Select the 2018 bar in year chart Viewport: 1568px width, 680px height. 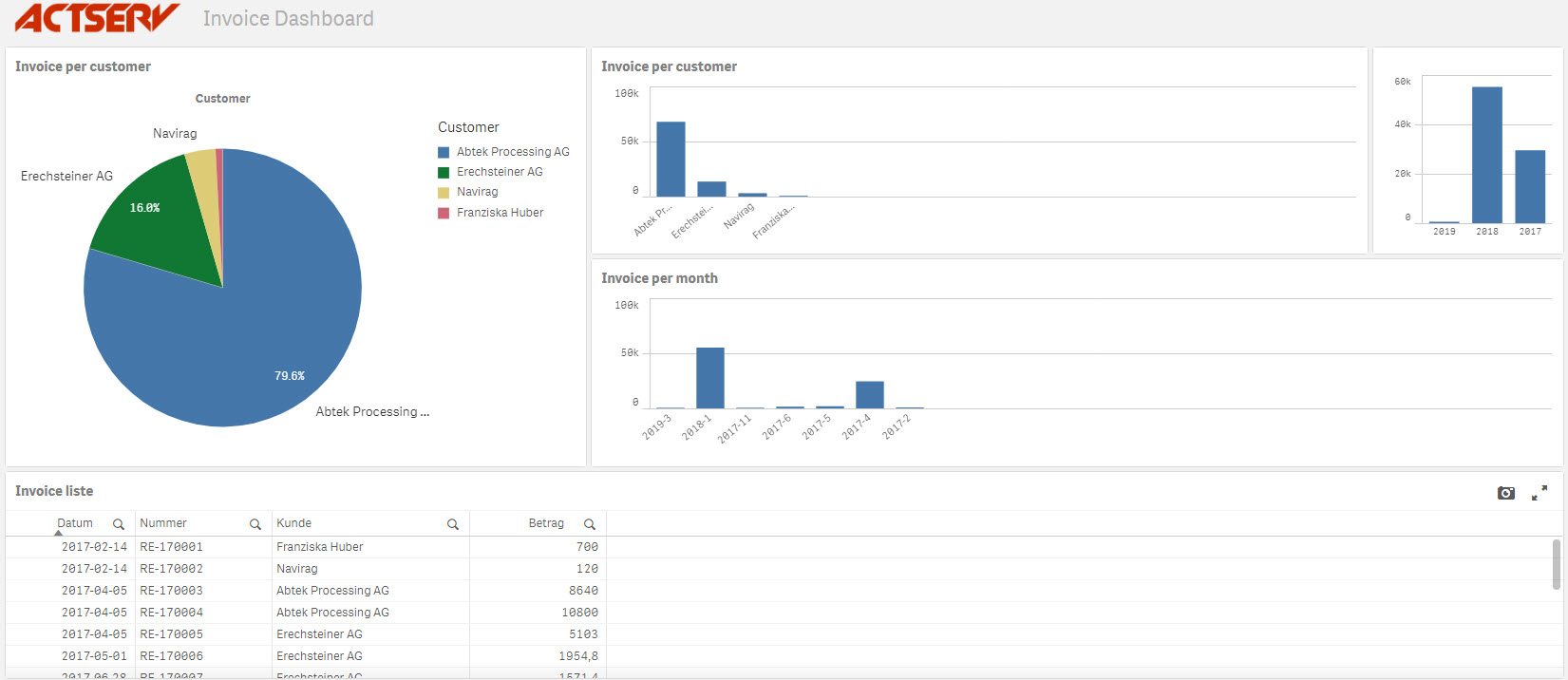(1486, 155)
